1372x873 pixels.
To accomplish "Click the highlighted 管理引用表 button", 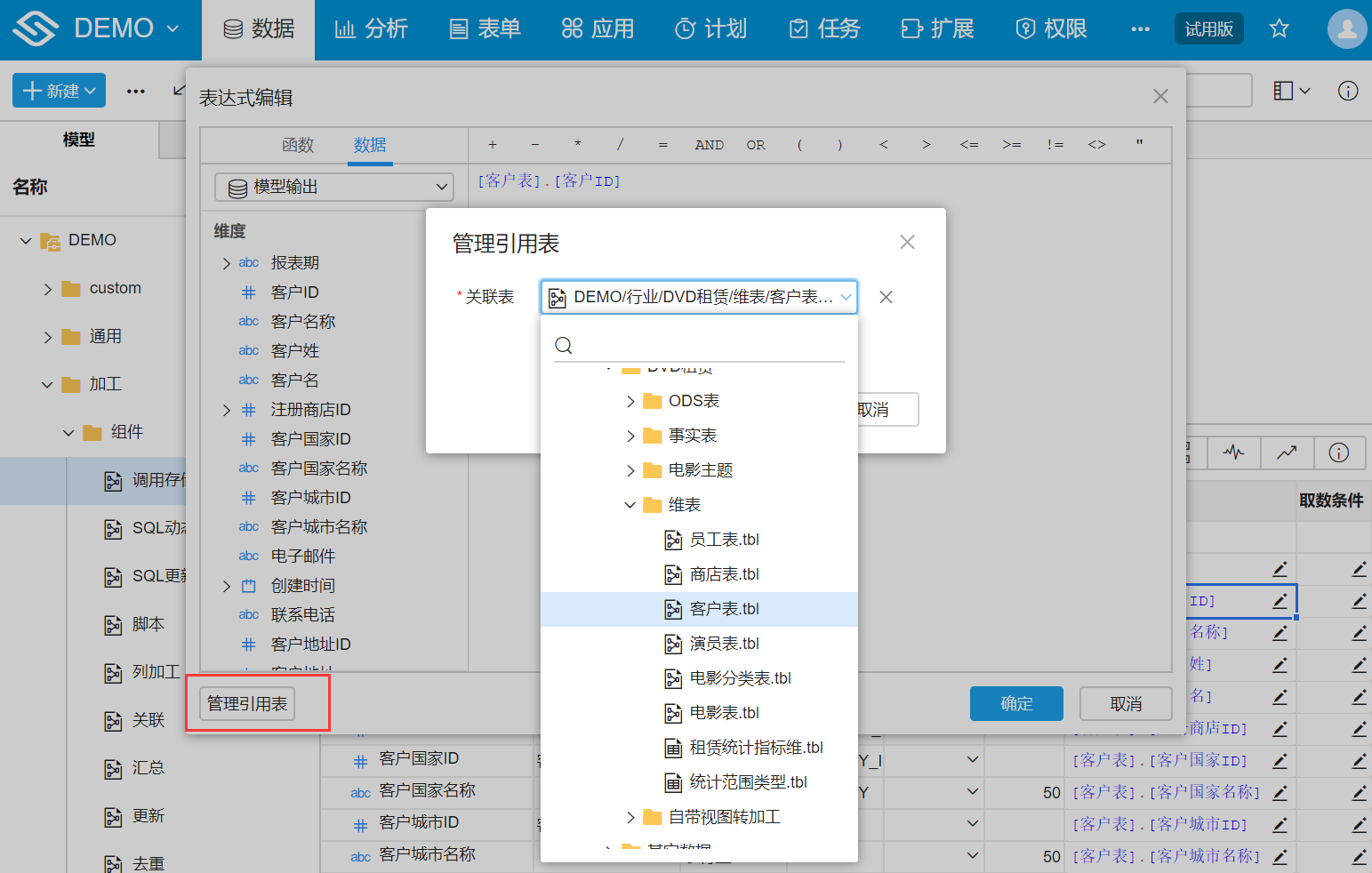I will [246, 702].
